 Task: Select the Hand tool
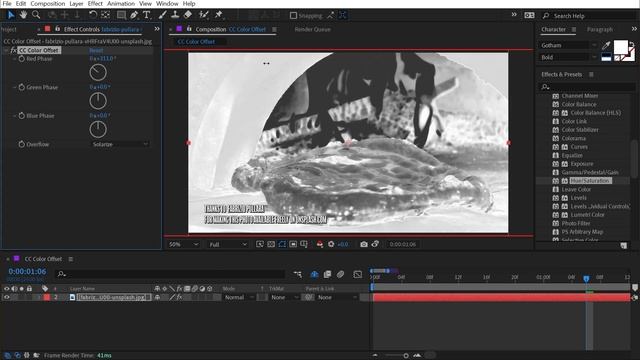(23, 15)
